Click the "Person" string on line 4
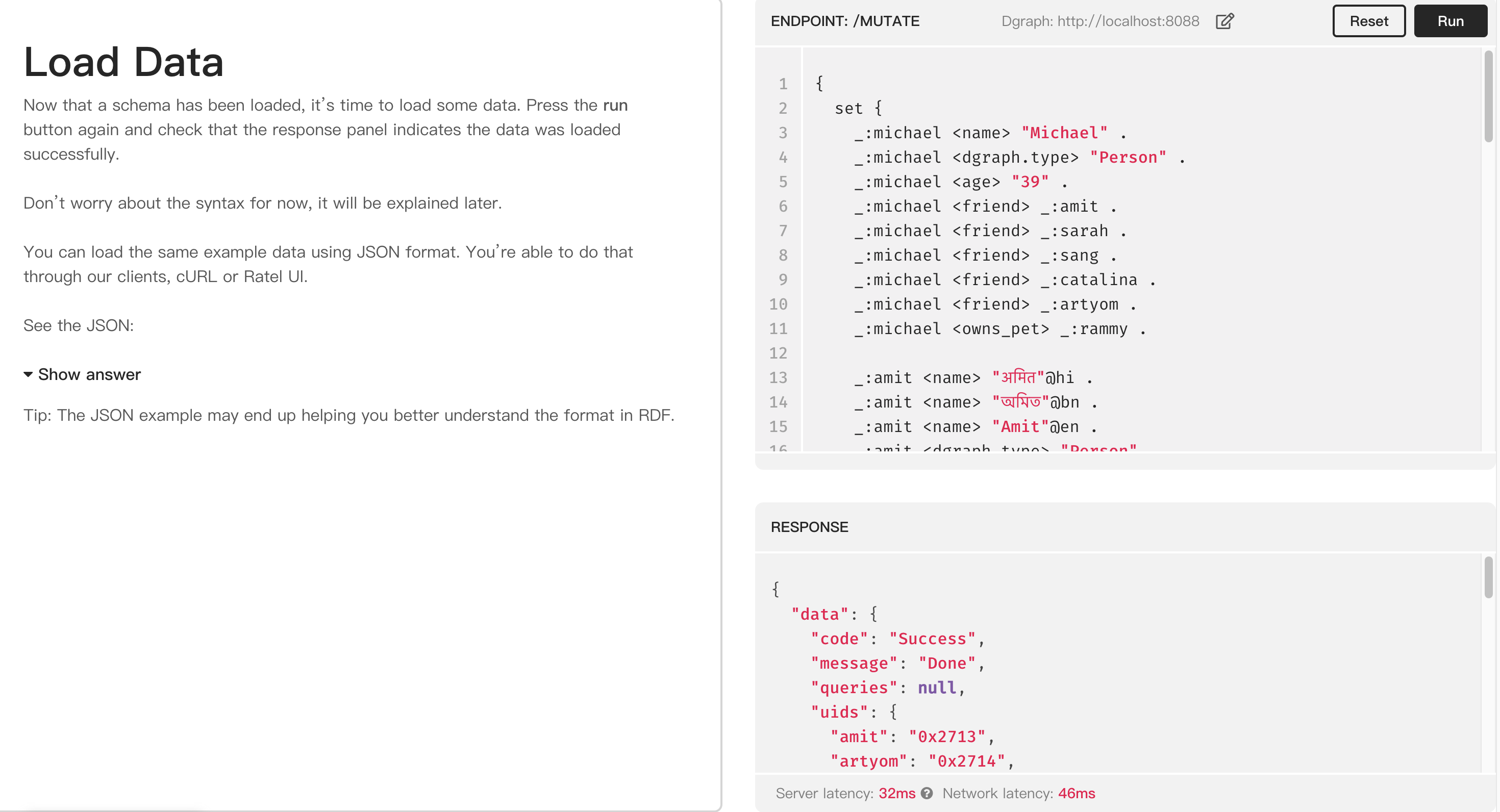 click(x=1128, y=158)
